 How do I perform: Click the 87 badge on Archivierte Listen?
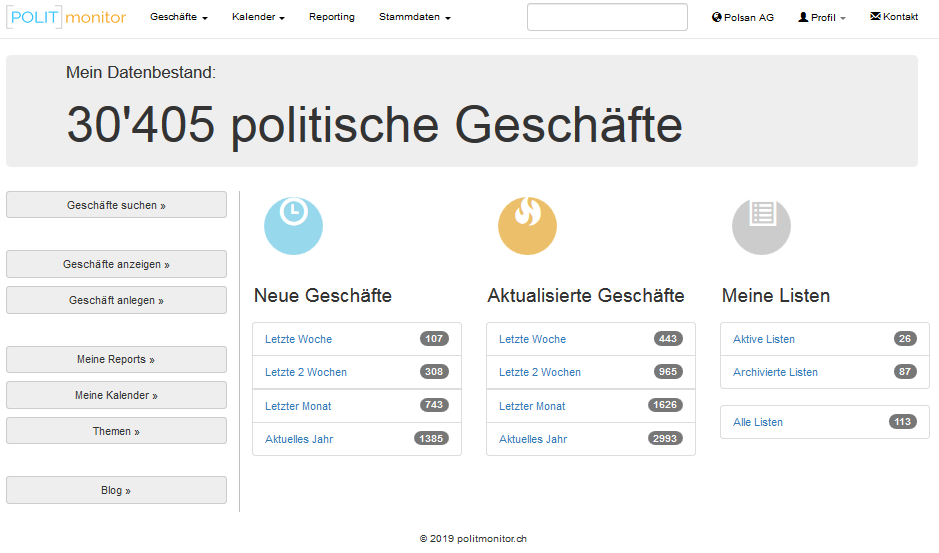click(905, 371)
